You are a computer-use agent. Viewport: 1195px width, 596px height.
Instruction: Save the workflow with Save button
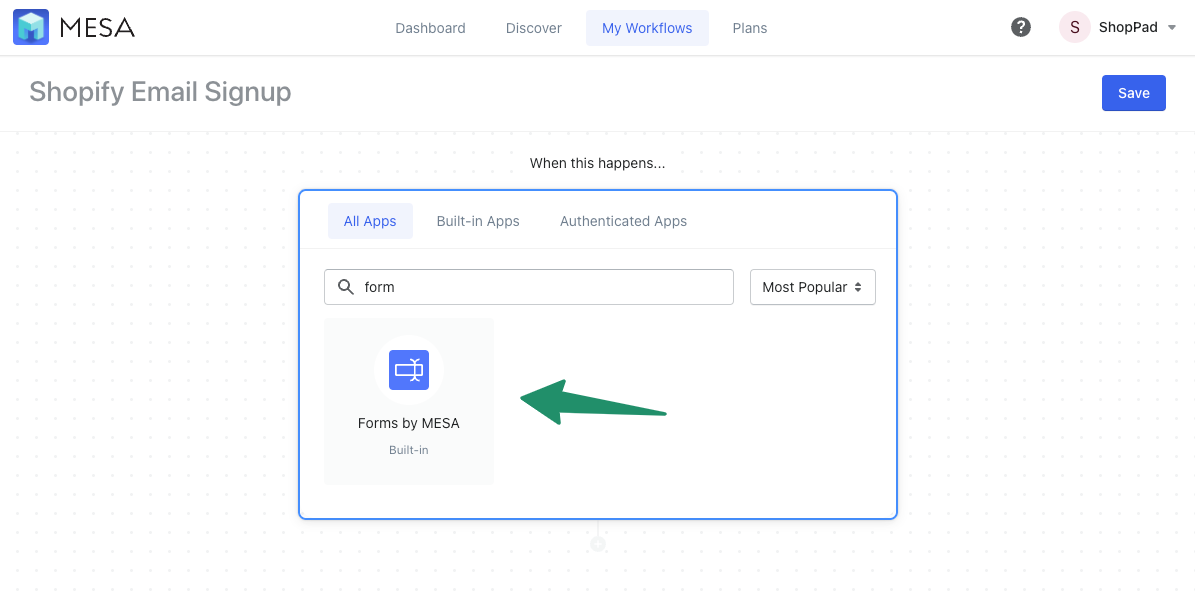click(x=1134, y=93)
